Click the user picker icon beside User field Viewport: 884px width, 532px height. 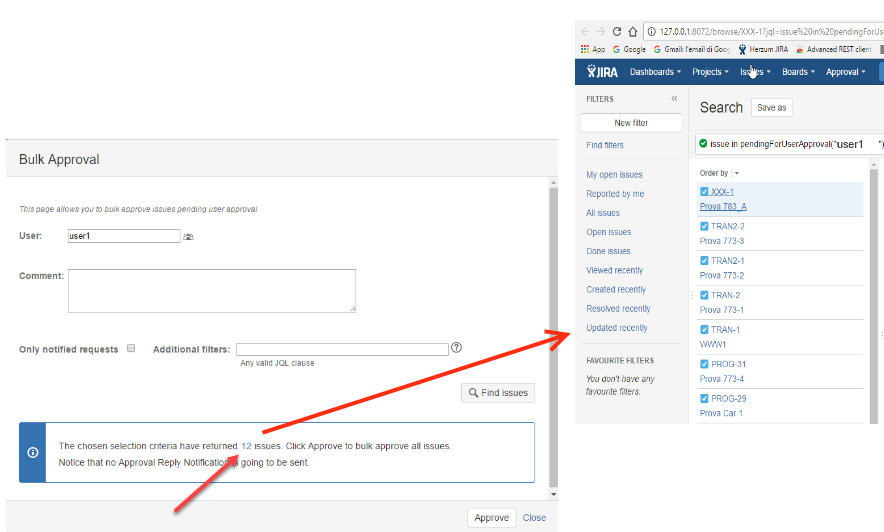(188, 237)
